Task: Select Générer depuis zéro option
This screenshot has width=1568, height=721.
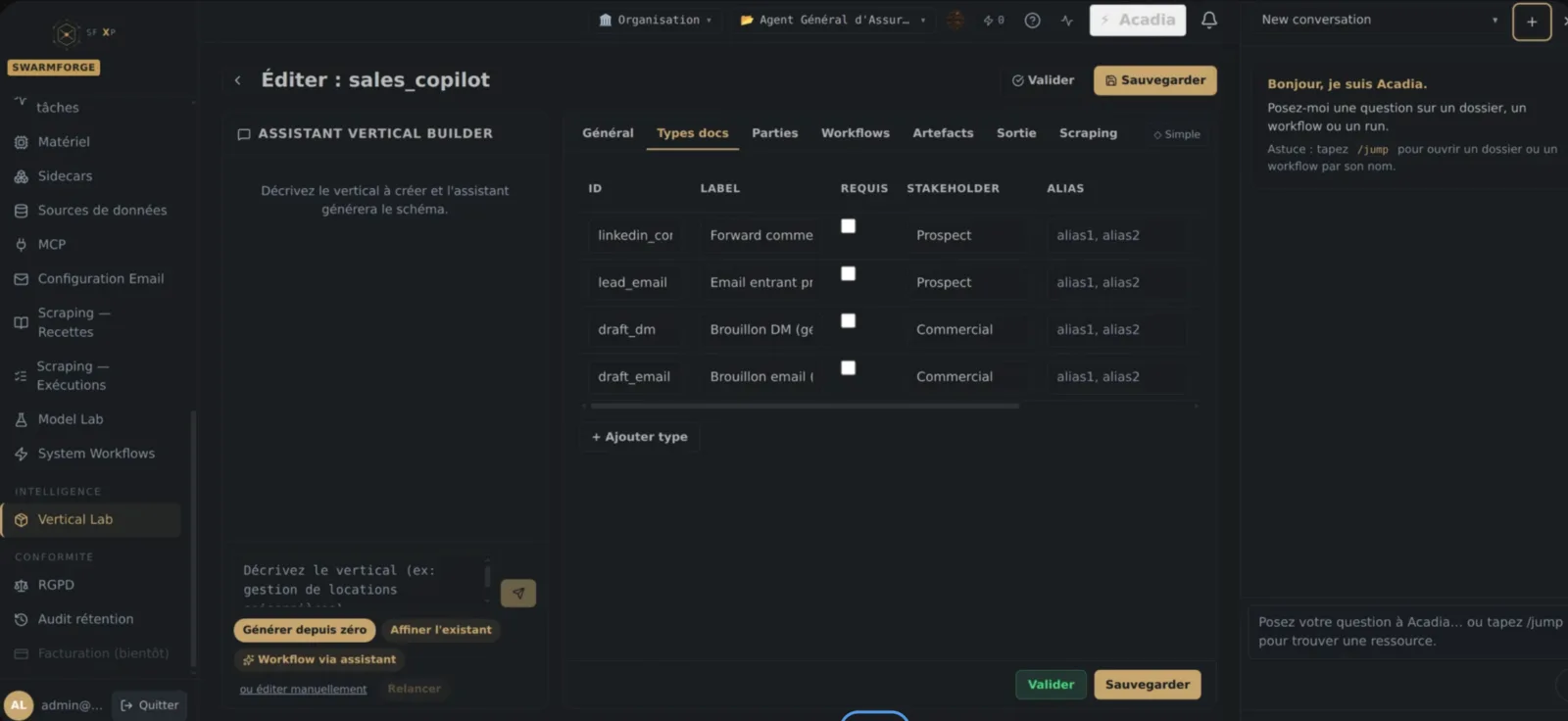Action: 305,630
